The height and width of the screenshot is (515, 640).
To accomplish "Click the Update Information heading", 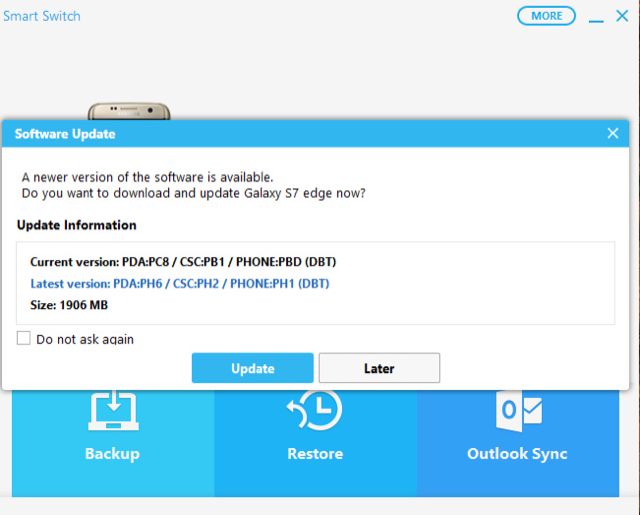I will (77, 225).
